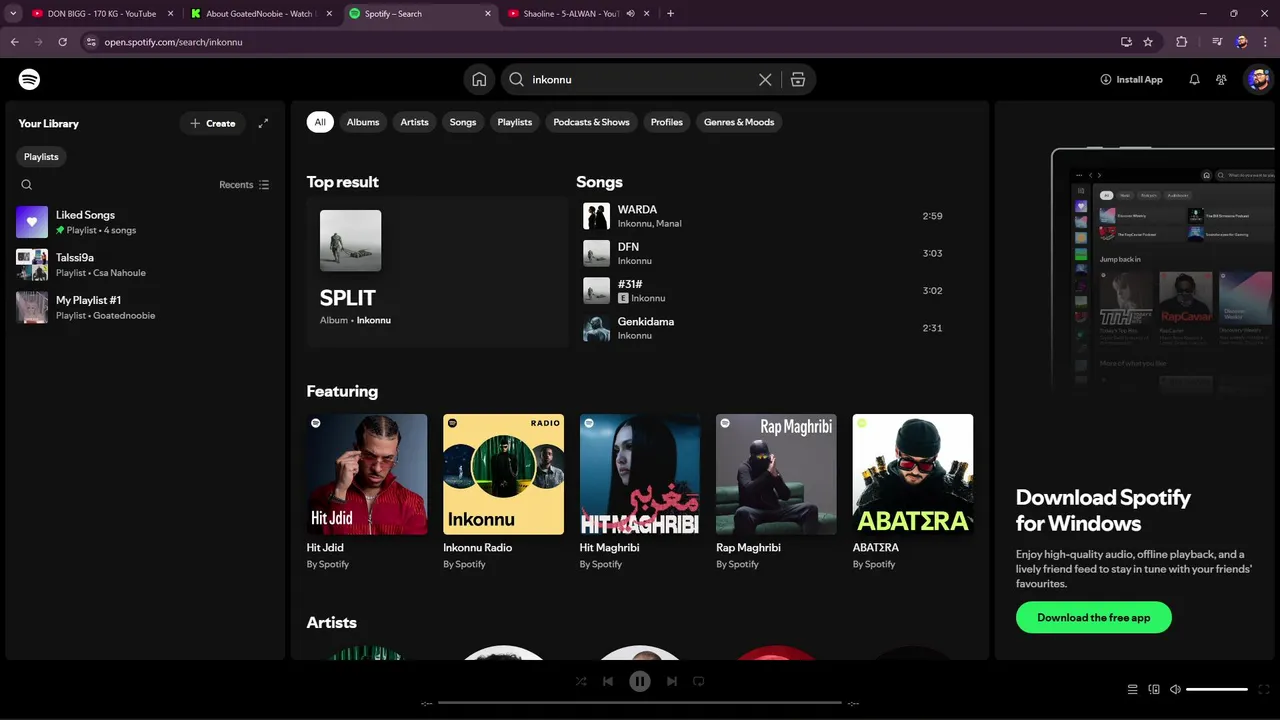Screen dimensions: 1280x720
Task: Search within Your Library
Action: (x=27, y=185)
